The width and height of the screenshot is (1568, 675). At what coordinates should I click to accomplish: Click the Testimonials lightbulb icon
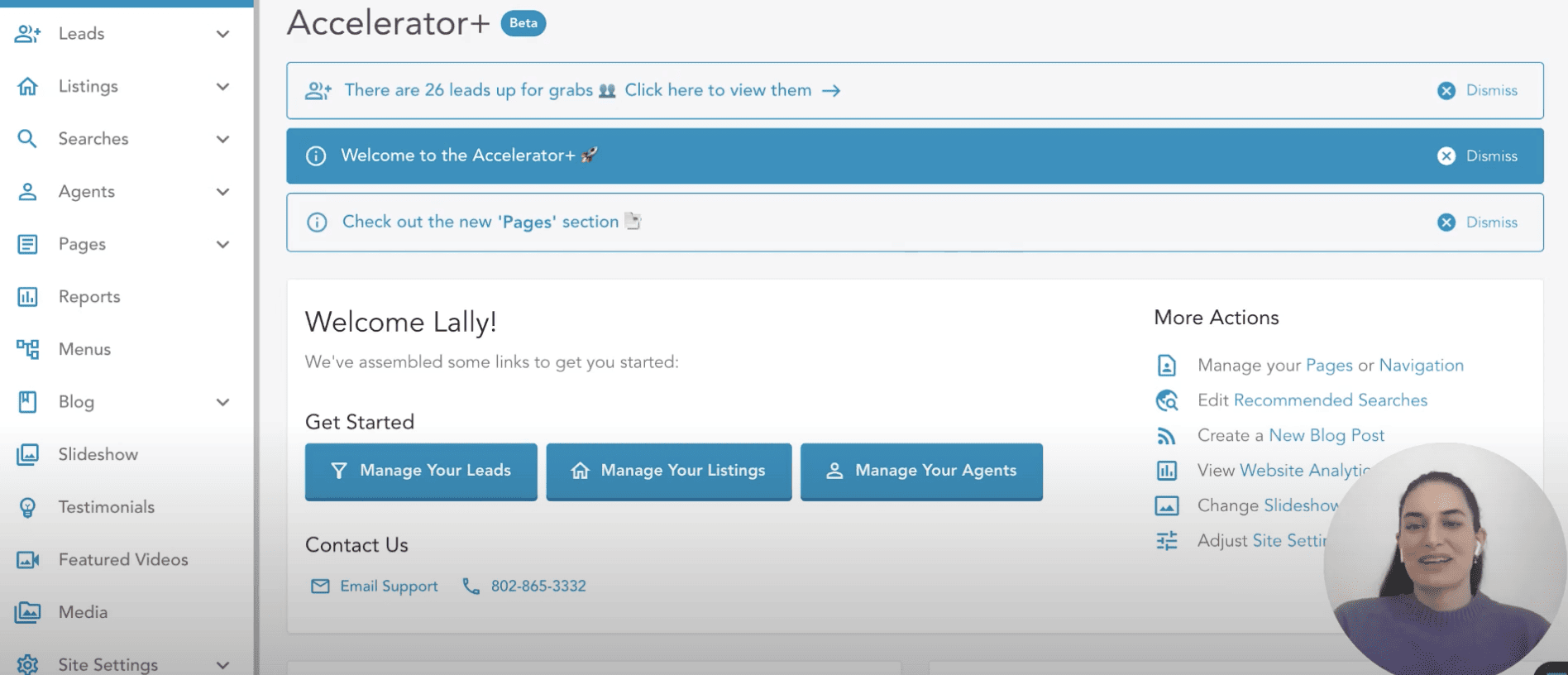[27, 507]
